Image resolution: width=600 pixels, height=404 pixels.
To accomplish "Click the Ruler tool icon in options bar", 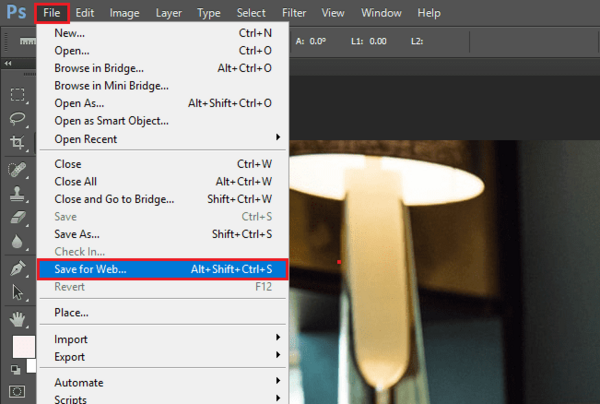I will tap(28, 41).
